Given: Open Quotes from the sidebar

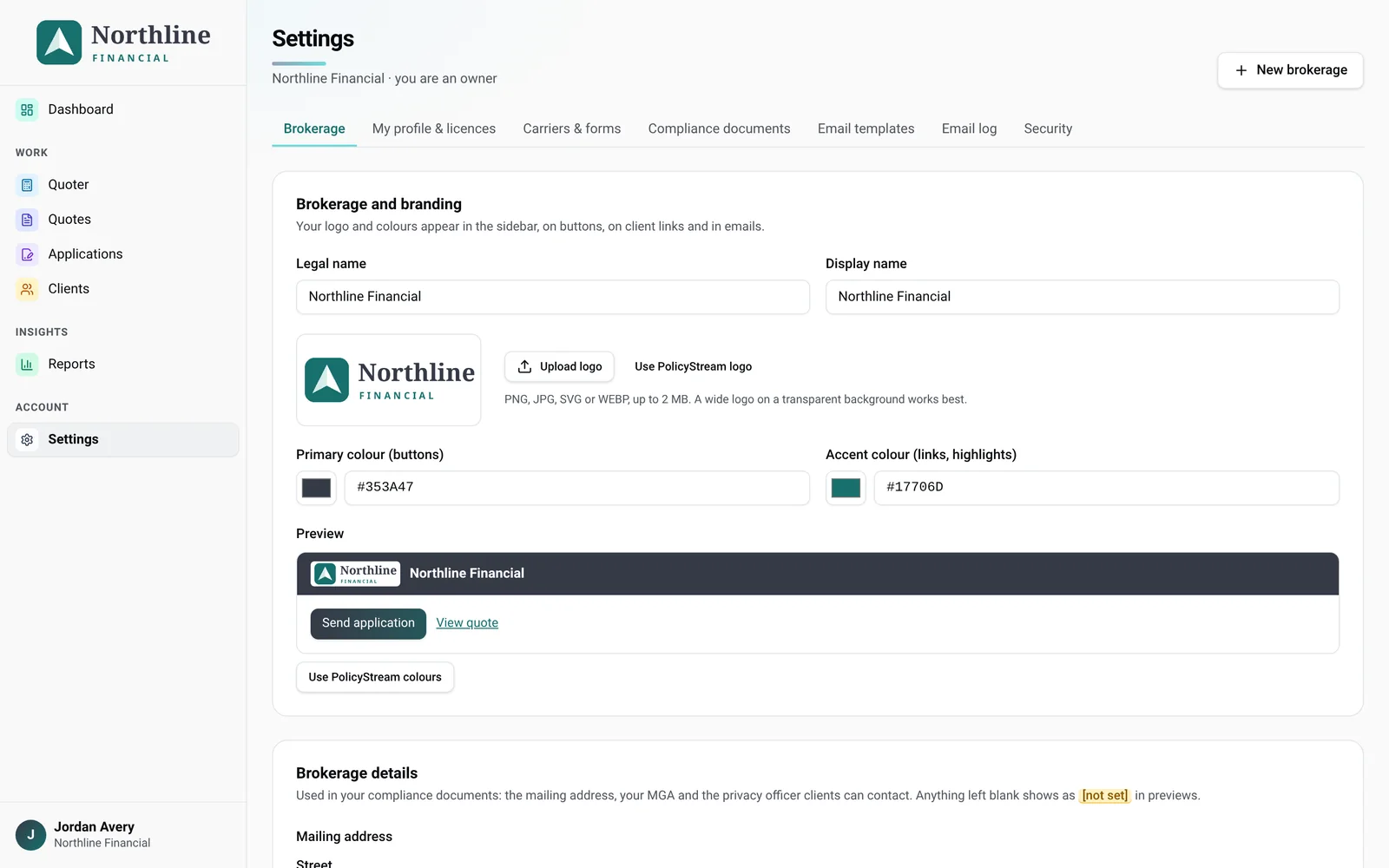Looking at the screenshot, I should 123,220.
